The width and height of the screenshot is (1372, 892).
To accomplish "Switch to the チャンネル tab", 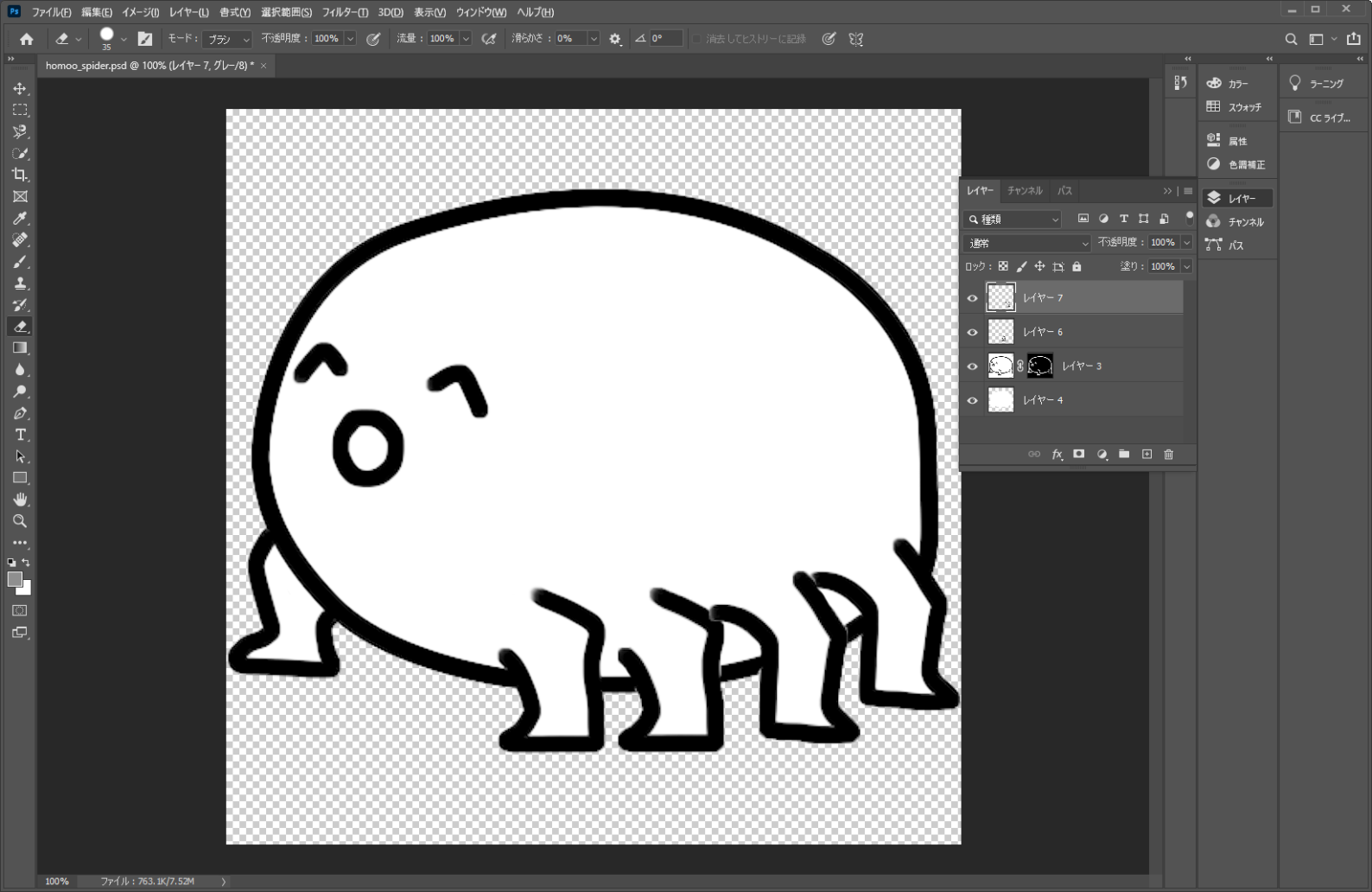I will 1025,190.
